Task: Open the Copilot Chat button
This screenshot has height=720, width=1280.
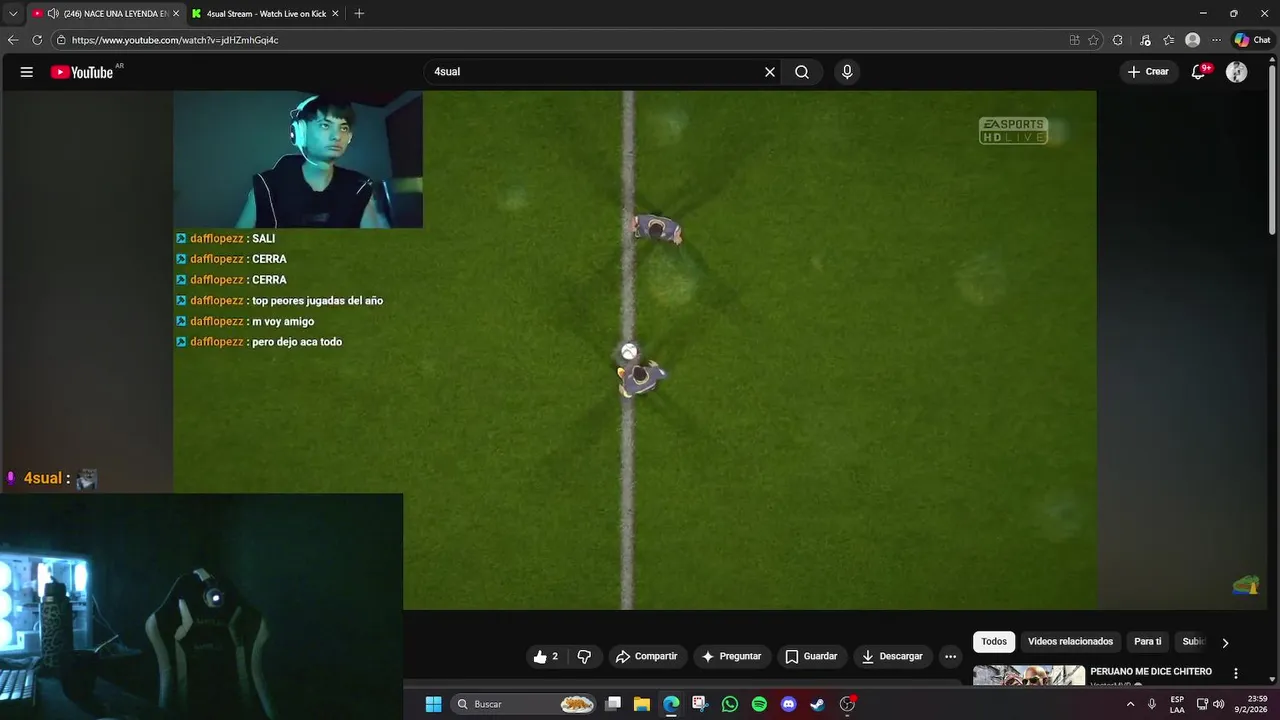Action: 1252,40
